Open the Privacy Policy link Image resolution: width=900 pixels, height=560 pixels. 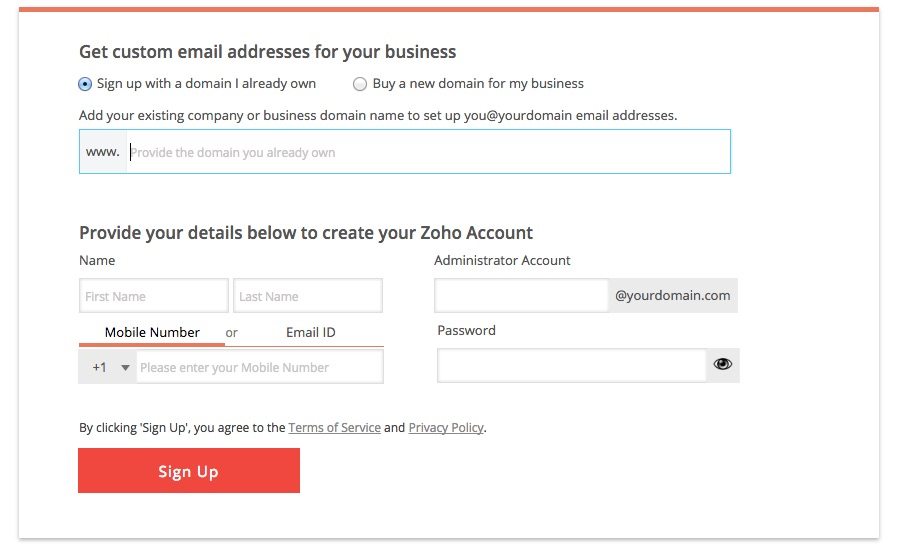pos(446,428)
